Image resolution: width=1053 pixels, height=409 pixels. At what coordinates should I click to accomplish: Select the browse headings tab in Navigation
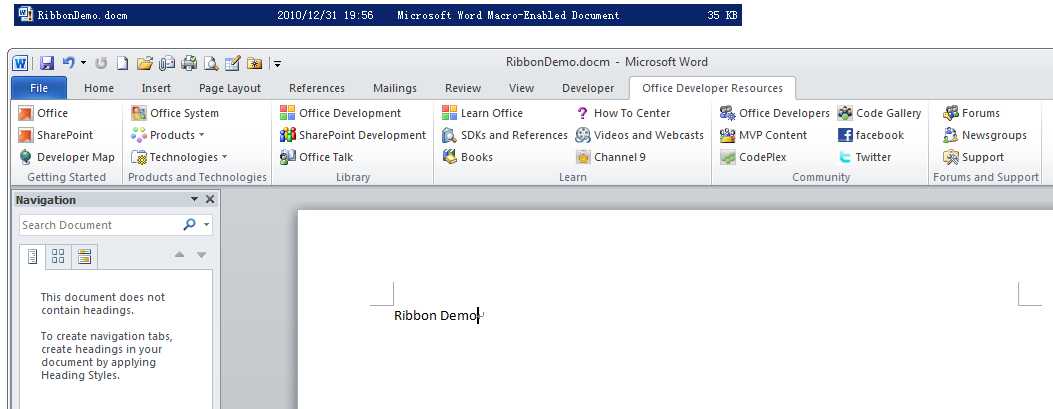click(32, 256)
